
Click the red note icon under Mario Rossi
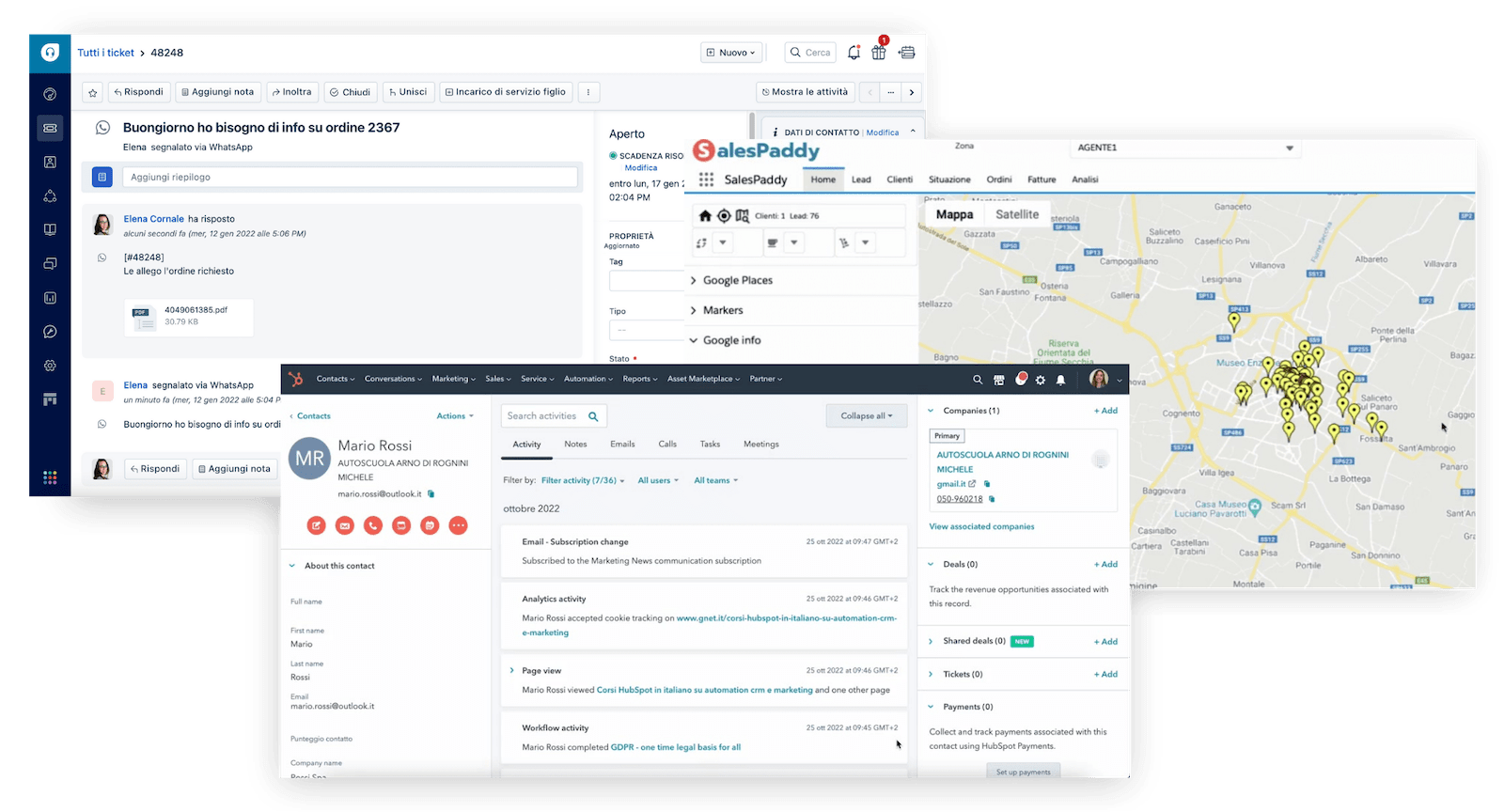[x=317, y=525]
